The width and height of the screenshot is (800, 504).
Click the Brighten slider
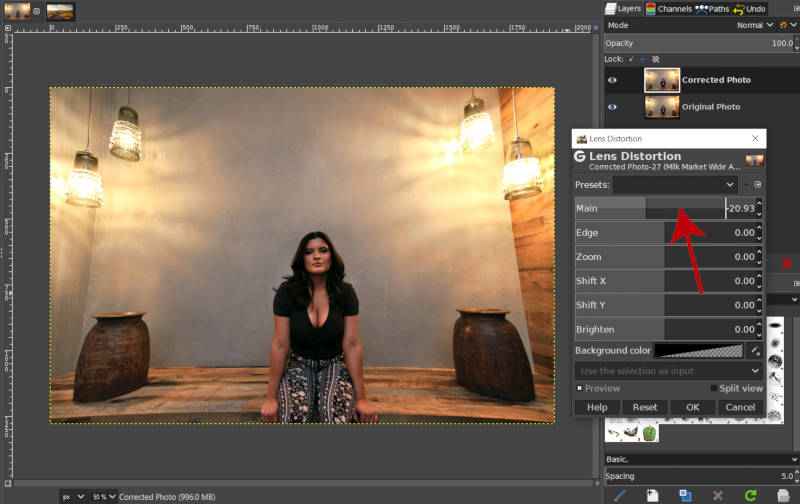pyautogui.click(x=665, y=330)
